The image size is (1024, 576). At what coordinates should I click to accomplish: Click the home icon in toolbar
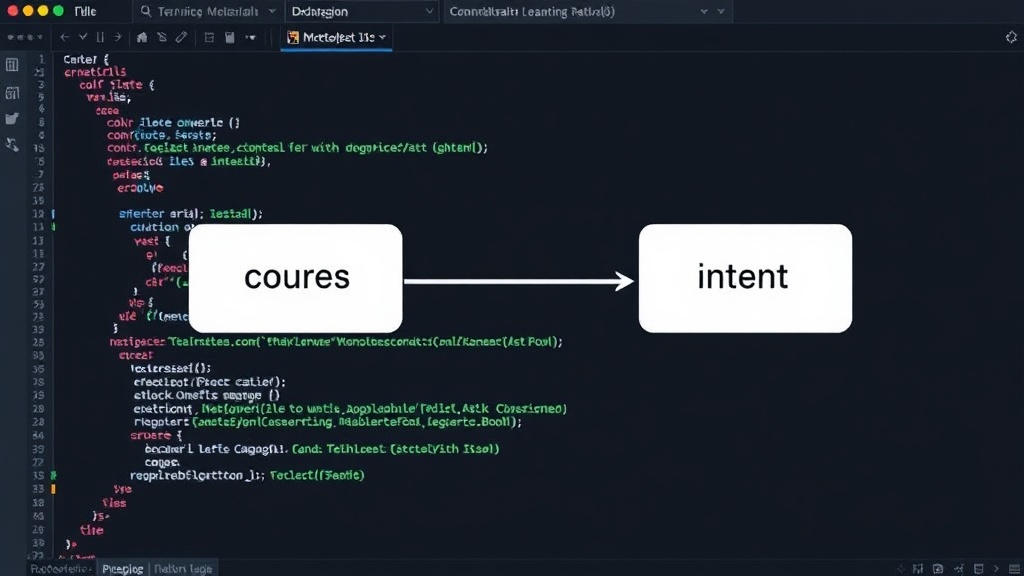pos(142,37)
